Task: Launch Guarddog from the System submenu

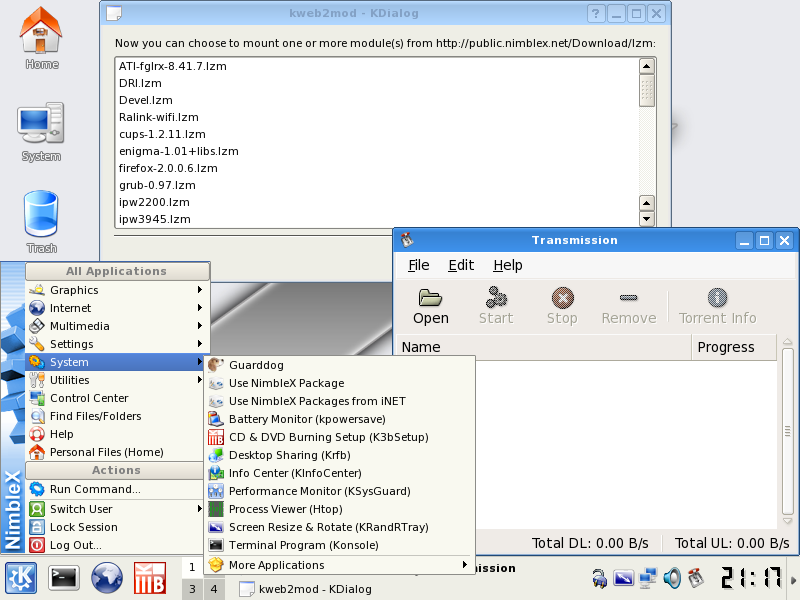Action: 339,365
